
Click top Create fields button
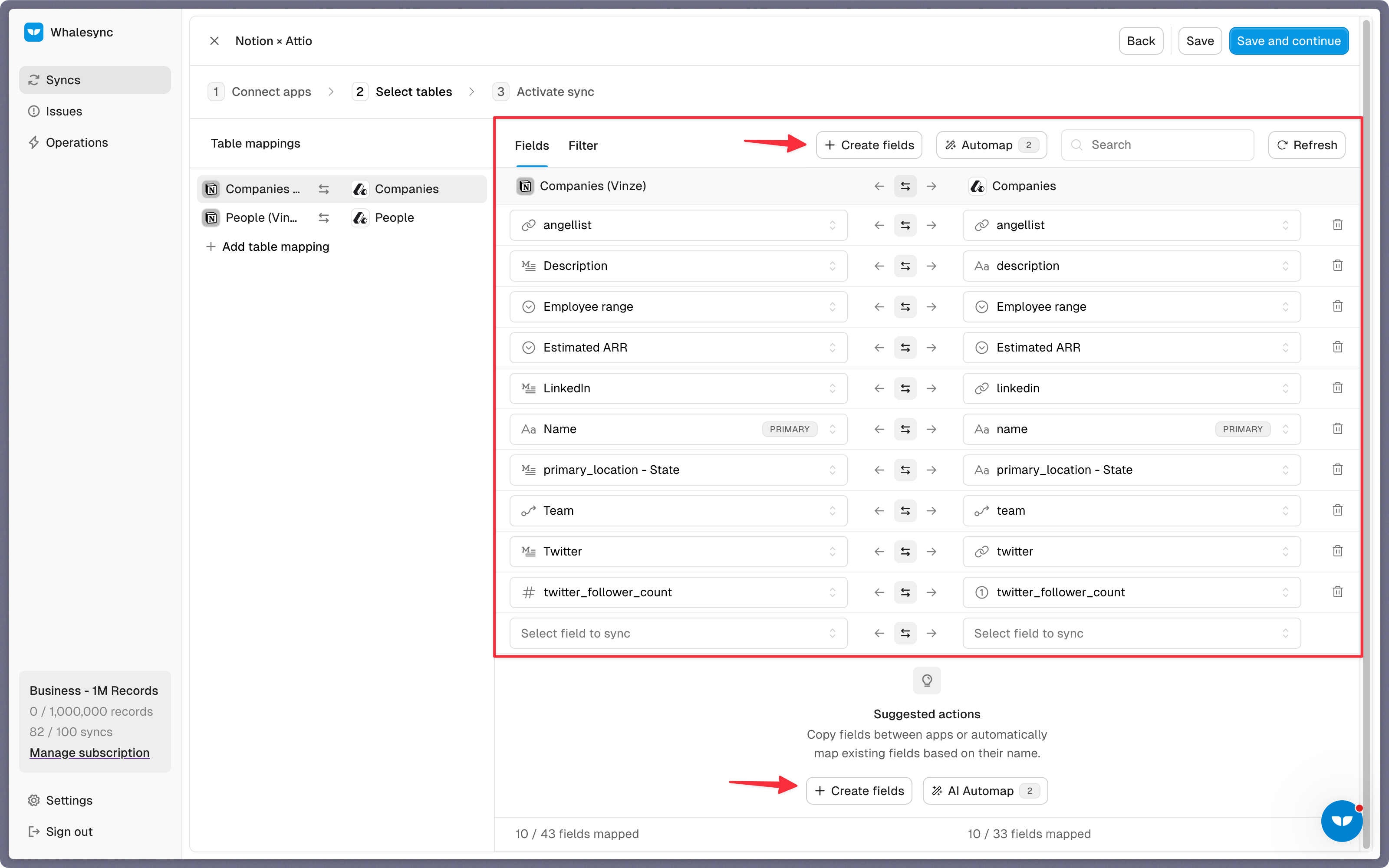tap(869, 145)
